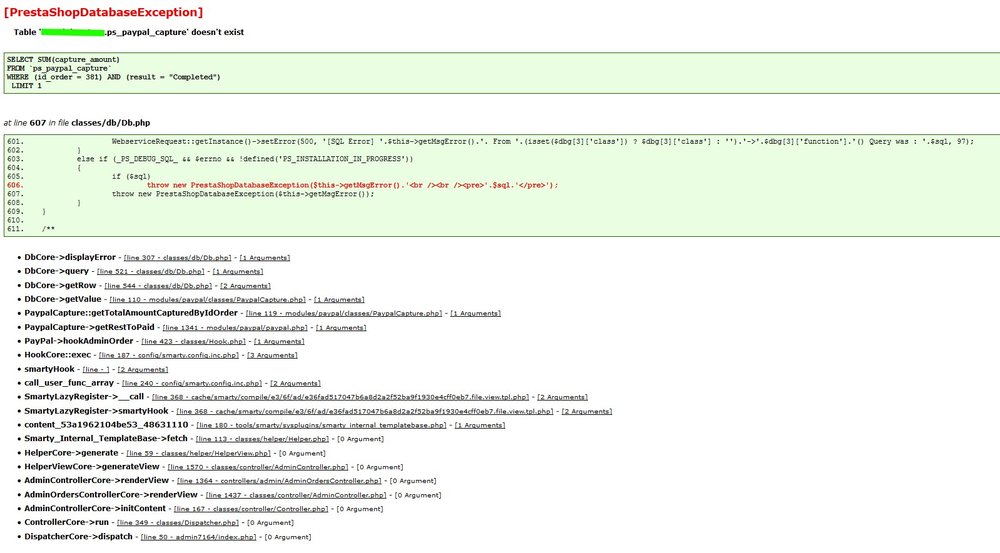Click [0 Argument] on the DispatcherCore->dispatch row
1000x553 pixels.
(288, 538)
